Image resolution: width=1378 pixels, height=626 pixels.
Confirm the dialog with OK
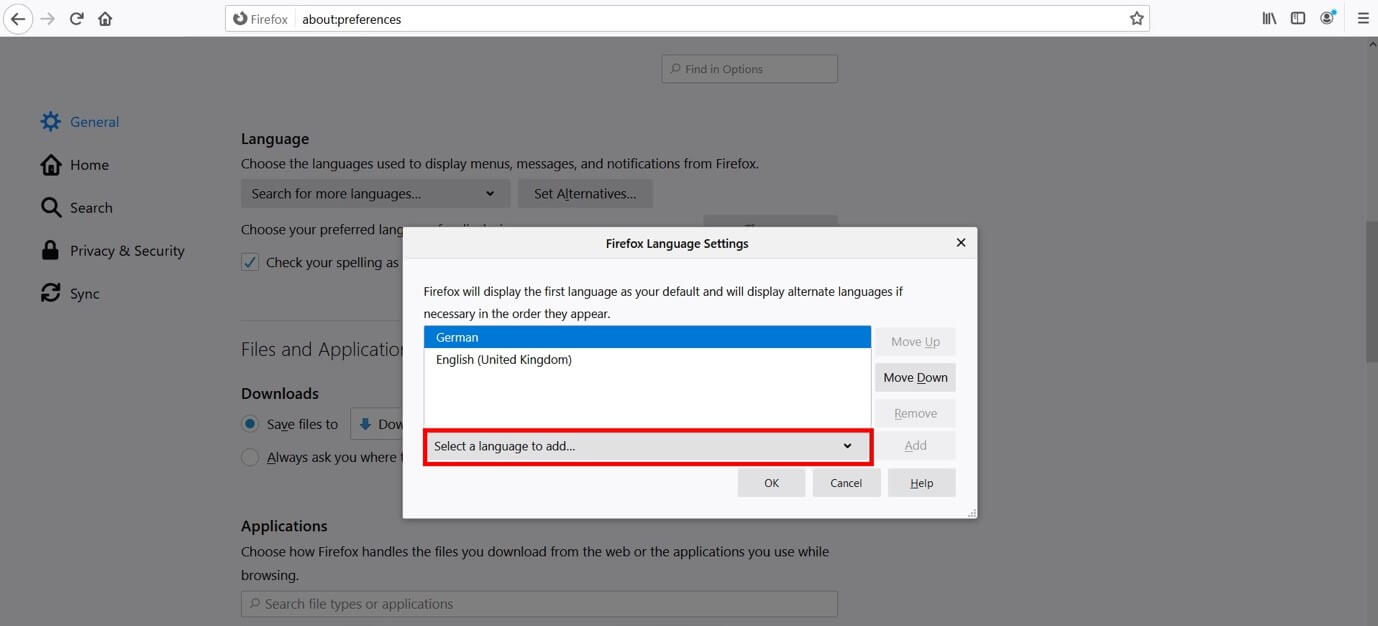771,483
